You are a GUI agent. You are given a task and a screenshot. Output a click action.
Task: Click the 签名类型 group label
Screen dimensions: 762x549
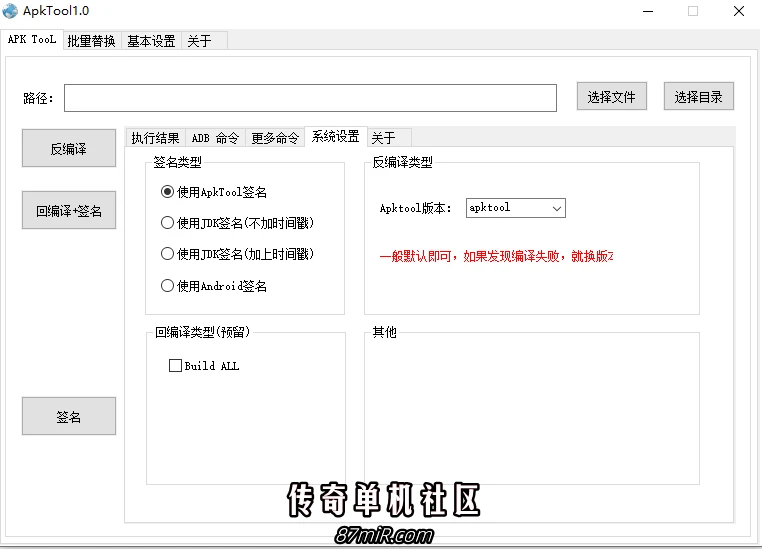177,162
